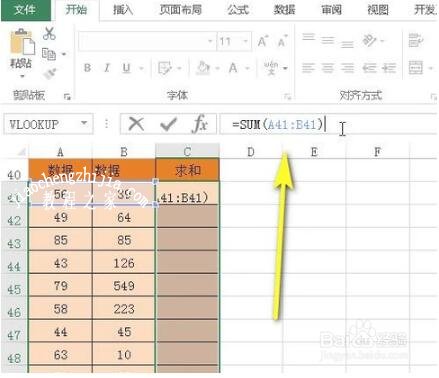Image resolution: width=439 pixels, height=378 pixels.
Task: Click the Align Left icon
Action: pyautogui.click(x=308, y=68)
